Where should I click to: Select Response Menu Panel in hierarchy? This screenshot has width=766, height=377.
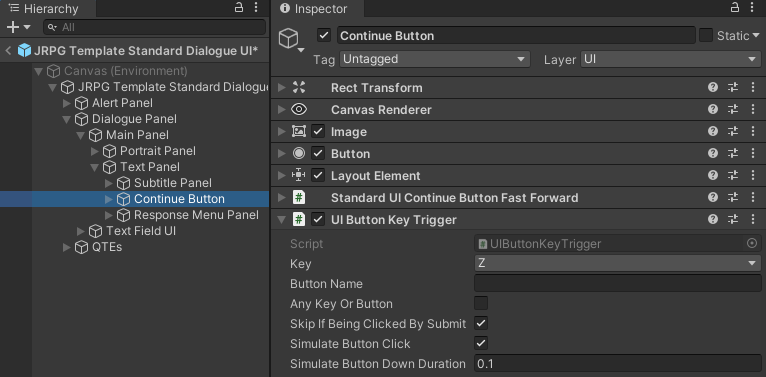196,215
